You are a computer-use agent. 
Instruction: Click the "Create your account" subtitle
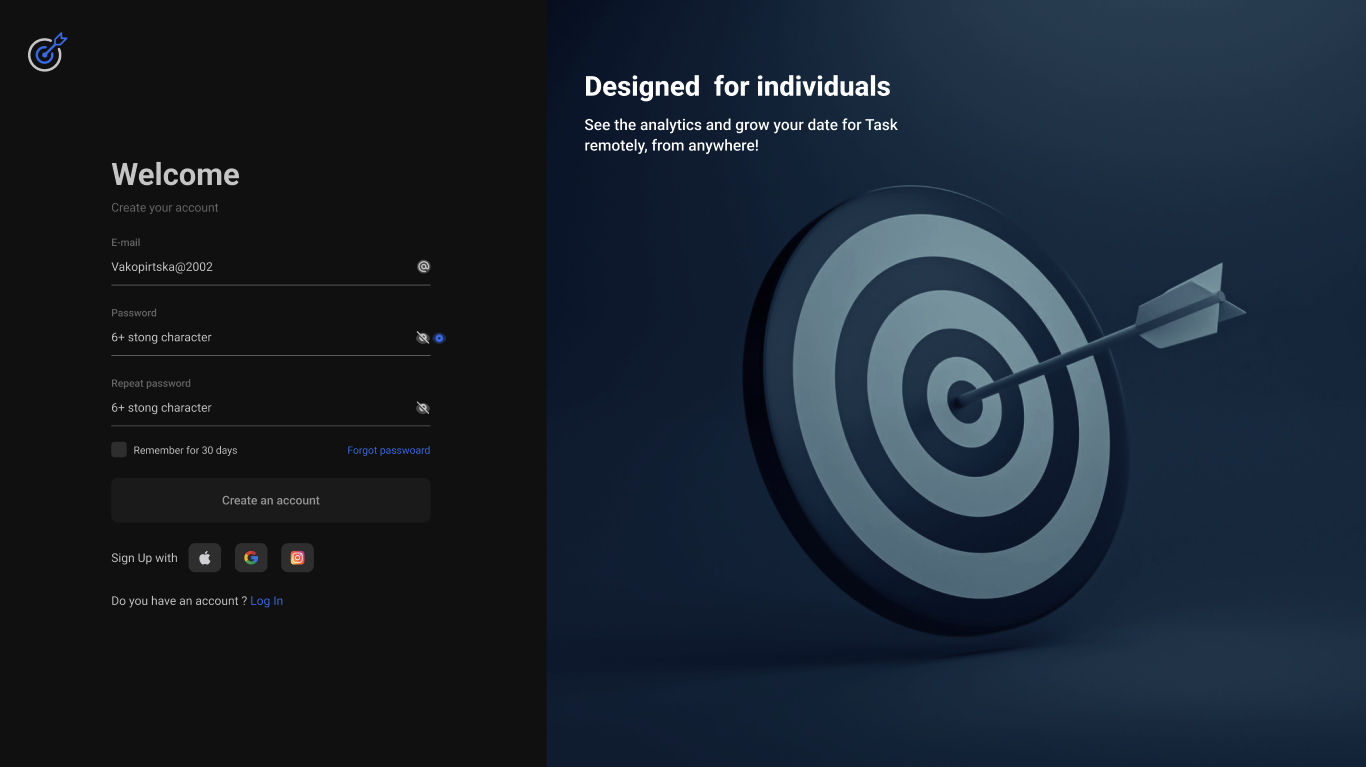pyautogui.click(x=165, y=208)
